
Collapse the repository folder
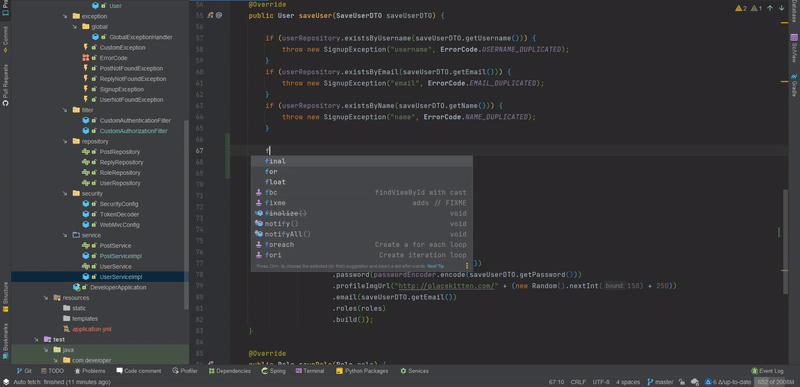[x=65, y=141]
